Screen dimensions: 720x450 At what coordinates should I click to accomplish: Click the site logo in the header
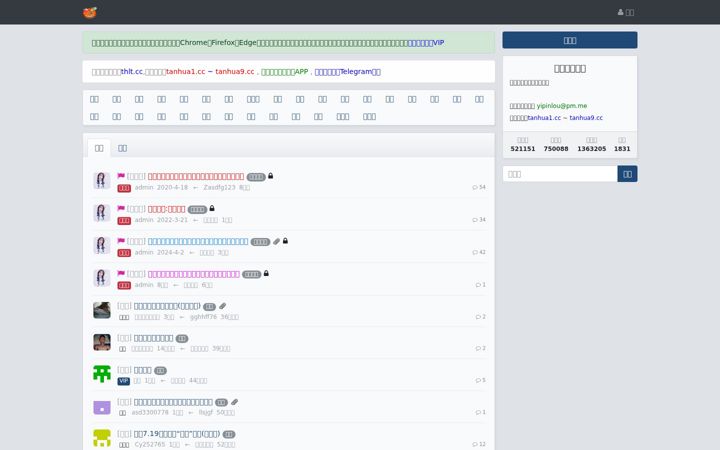90,12
